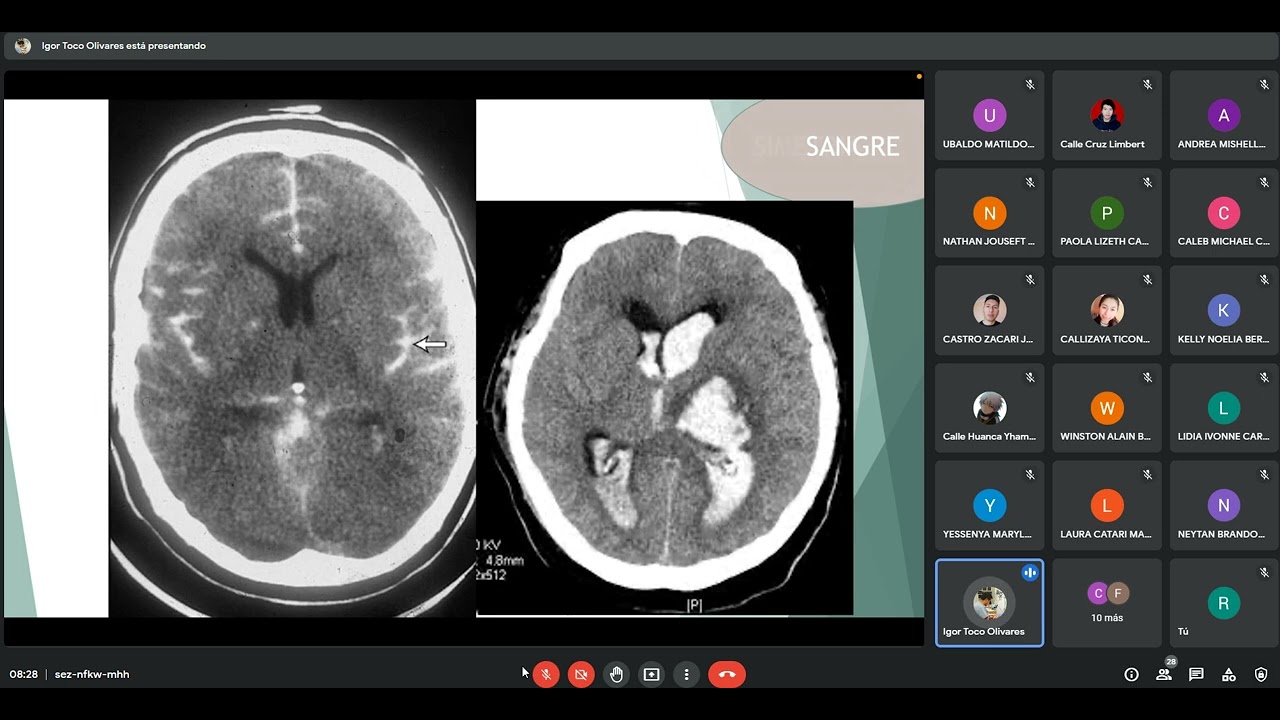The image size is (1280, 720).
Task: Open host controls shield icon
Action: pos(1261,674)
